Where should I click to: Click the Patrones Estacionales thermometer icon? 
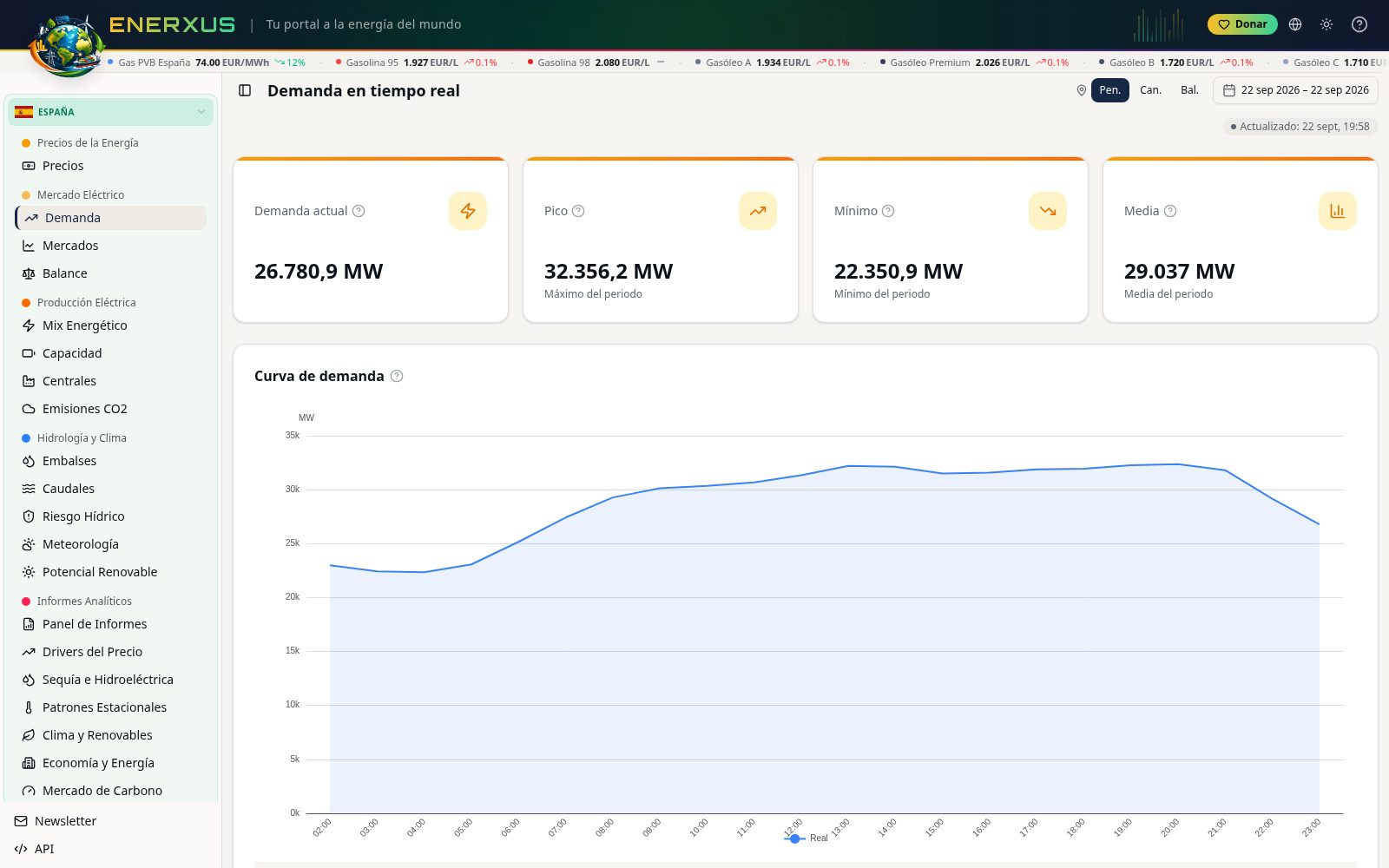(x=29, y=707)
